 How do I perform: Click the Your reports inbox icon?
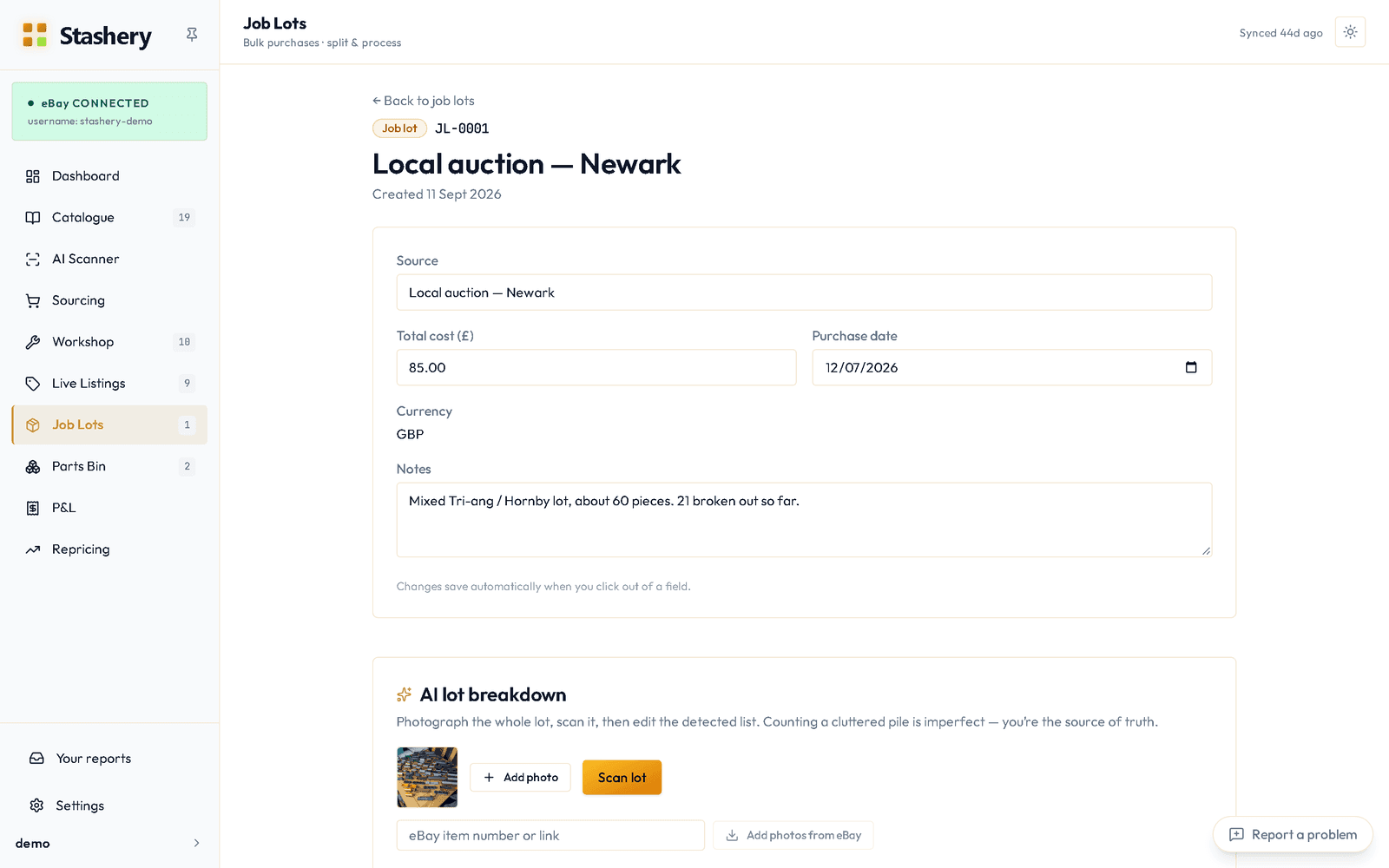point(36,759)
